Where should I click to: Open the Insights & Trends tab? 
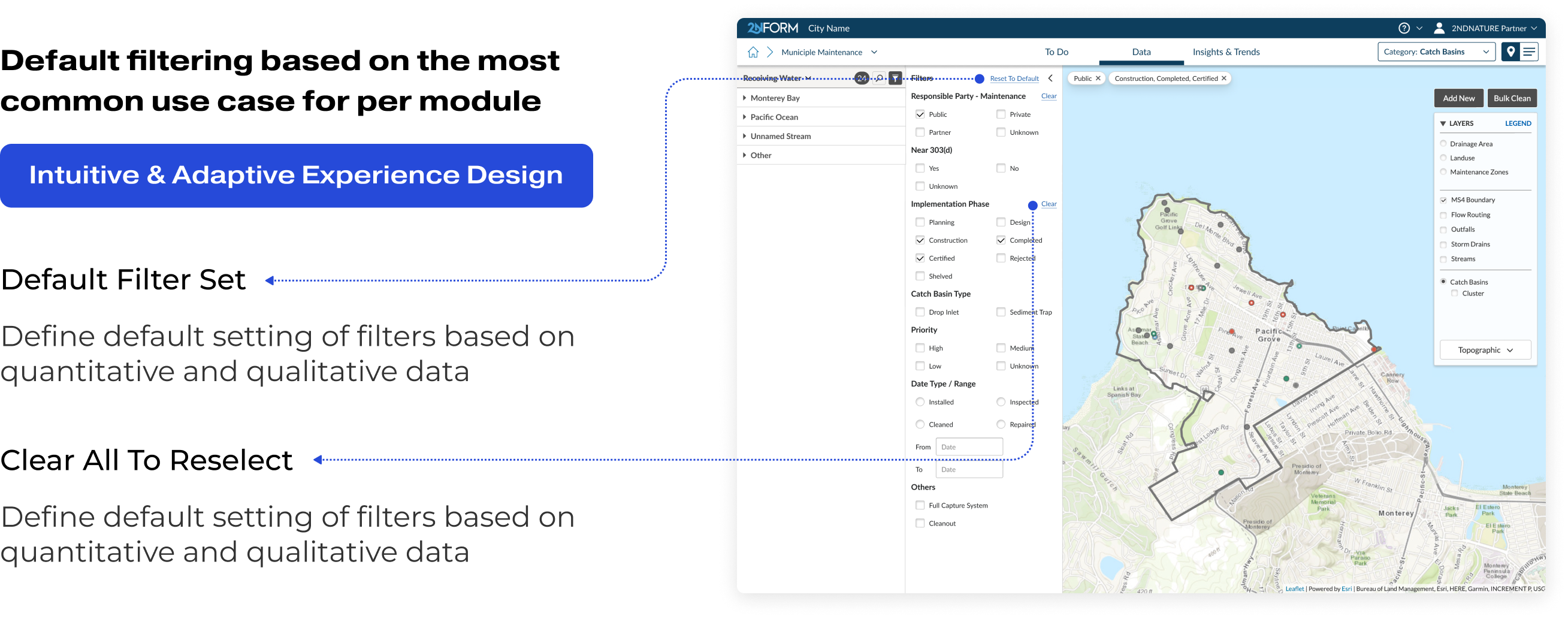click(1226, 52)
